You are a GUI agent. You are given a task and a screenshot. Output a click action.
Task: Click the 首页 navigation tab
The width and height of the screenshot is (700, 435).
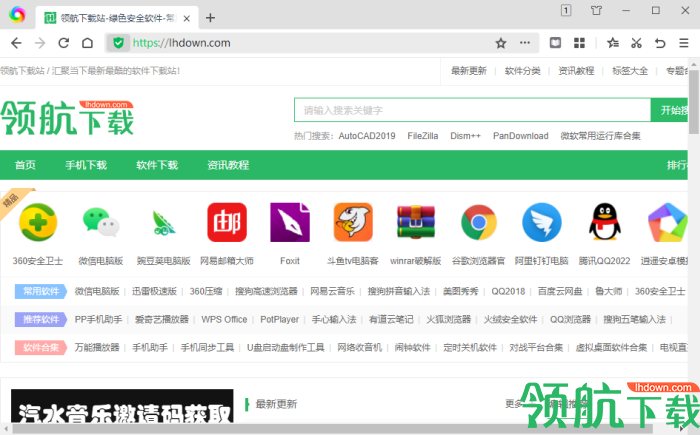(25, 165)
